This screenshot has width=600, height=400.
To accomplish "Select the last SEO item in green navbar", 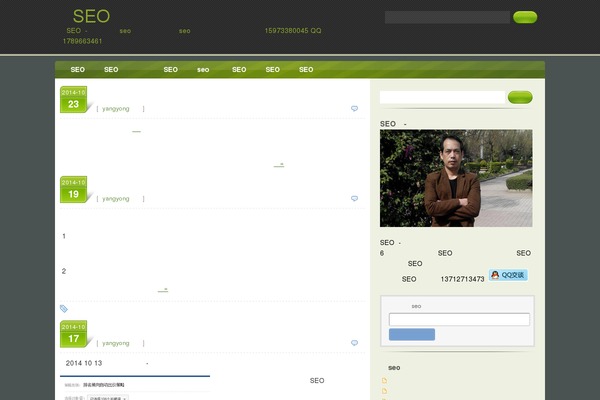I will [x=306, y=70].
